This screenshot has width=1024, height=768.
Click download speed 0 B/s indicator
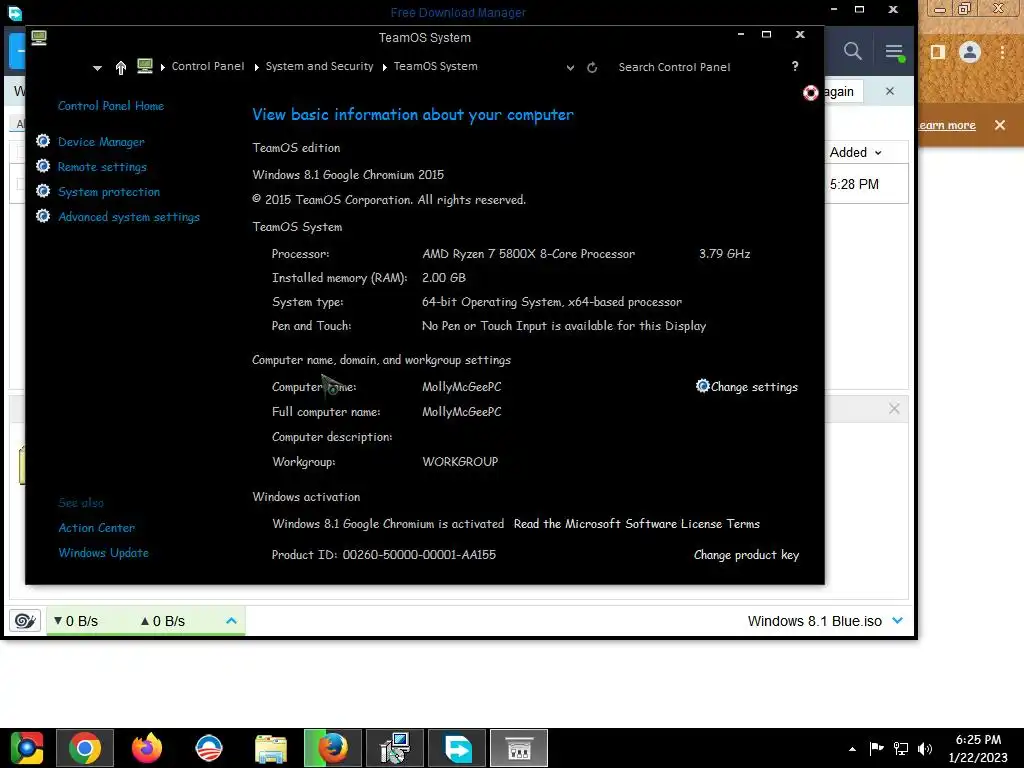[x=76, y=621]
